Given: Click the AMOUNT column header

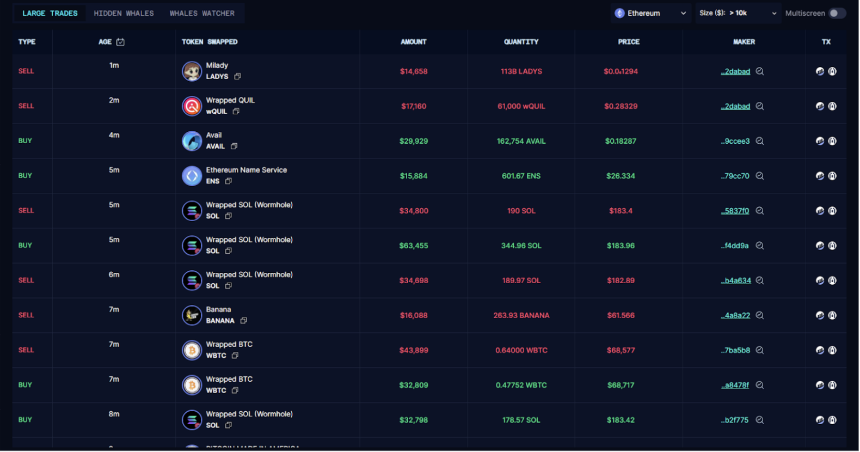Looking at the screenshot, I should coord(414,42).
